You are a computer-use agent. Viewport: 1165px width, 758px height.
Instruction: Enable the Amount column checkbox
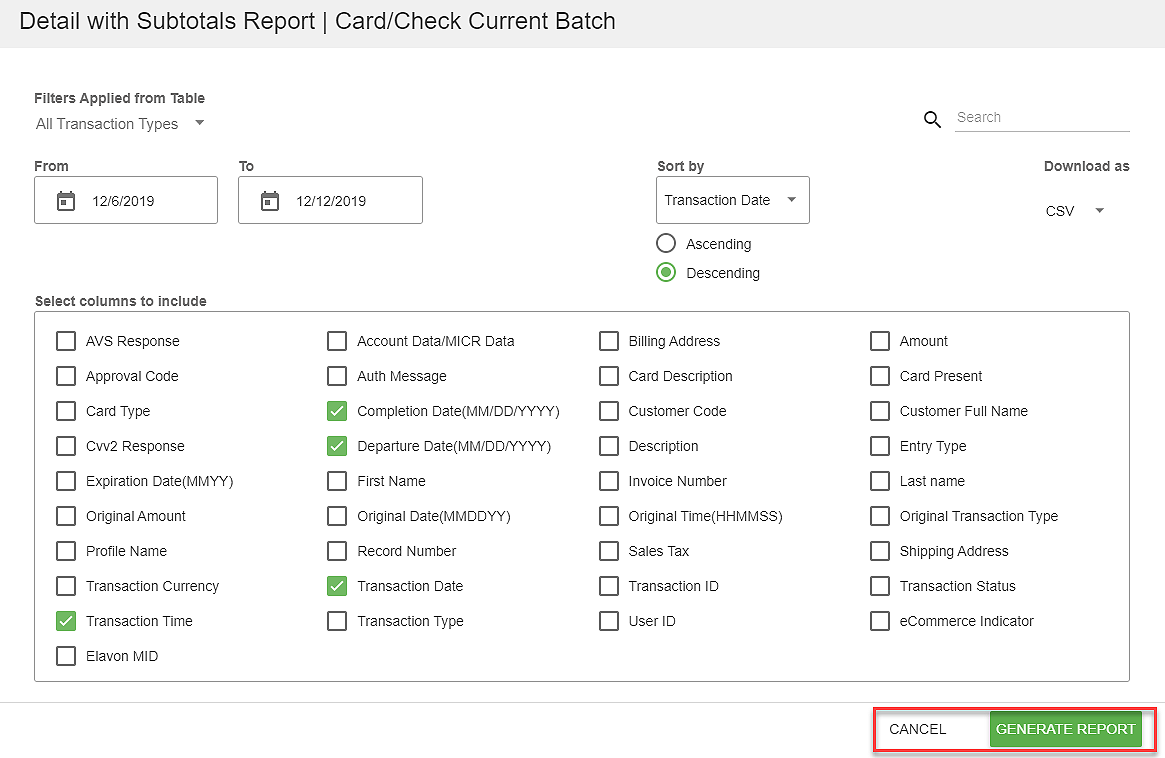coord(879,341)
